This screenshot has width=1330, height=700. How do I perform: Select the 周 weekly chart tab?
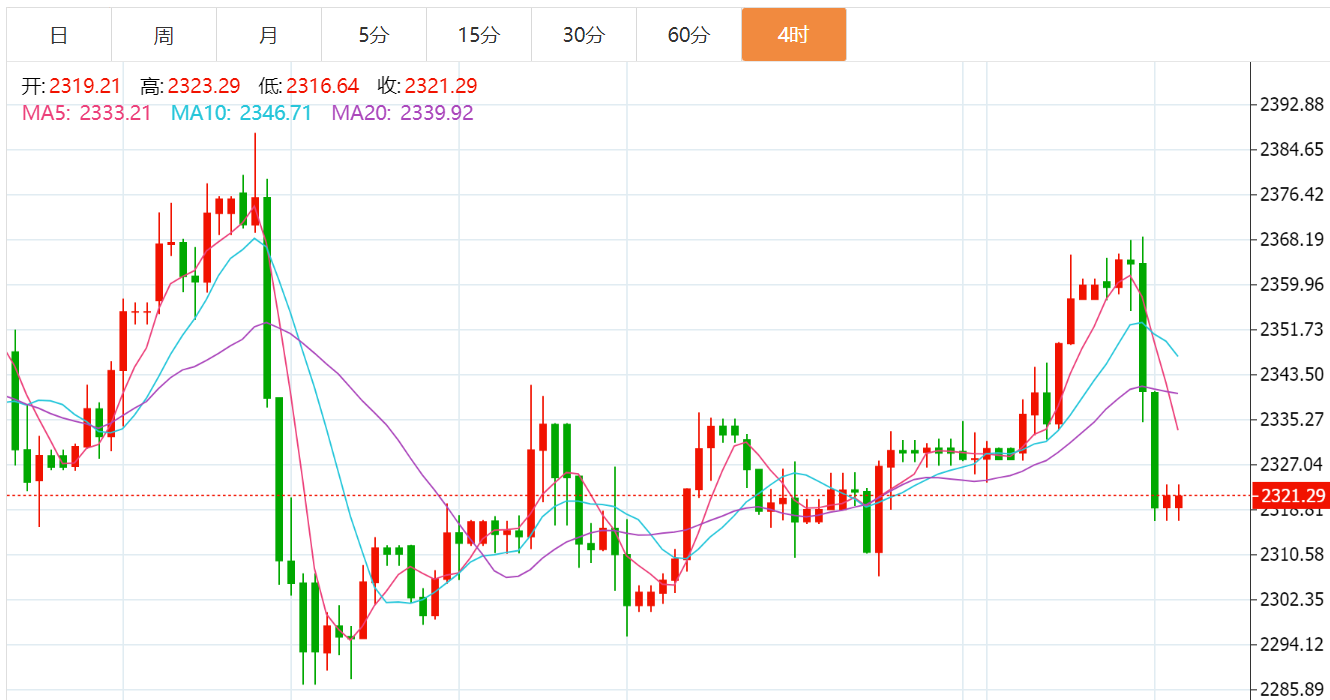click(x=164, y=35)
